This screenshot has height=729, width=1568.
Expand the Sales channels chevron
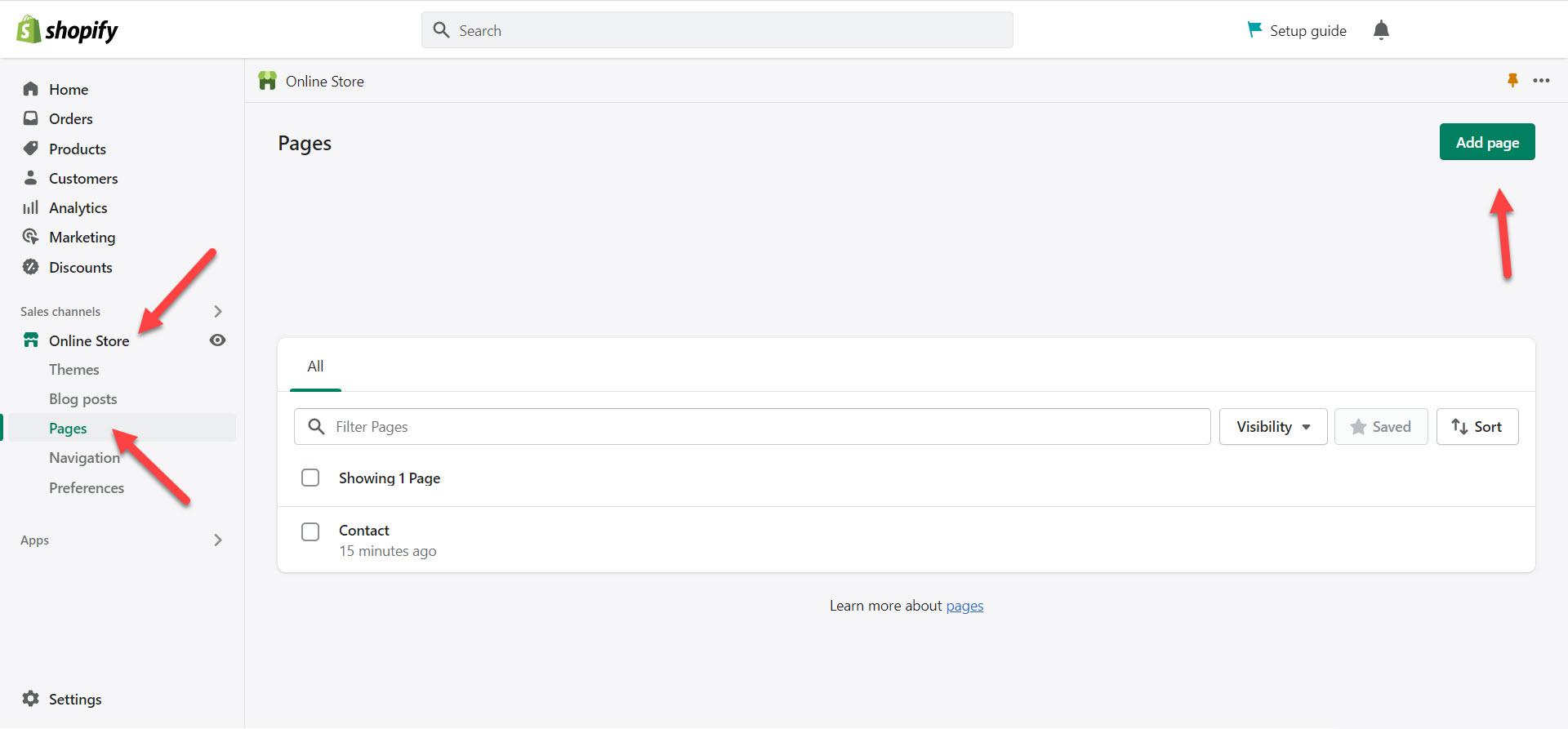[x=217, y=311]
